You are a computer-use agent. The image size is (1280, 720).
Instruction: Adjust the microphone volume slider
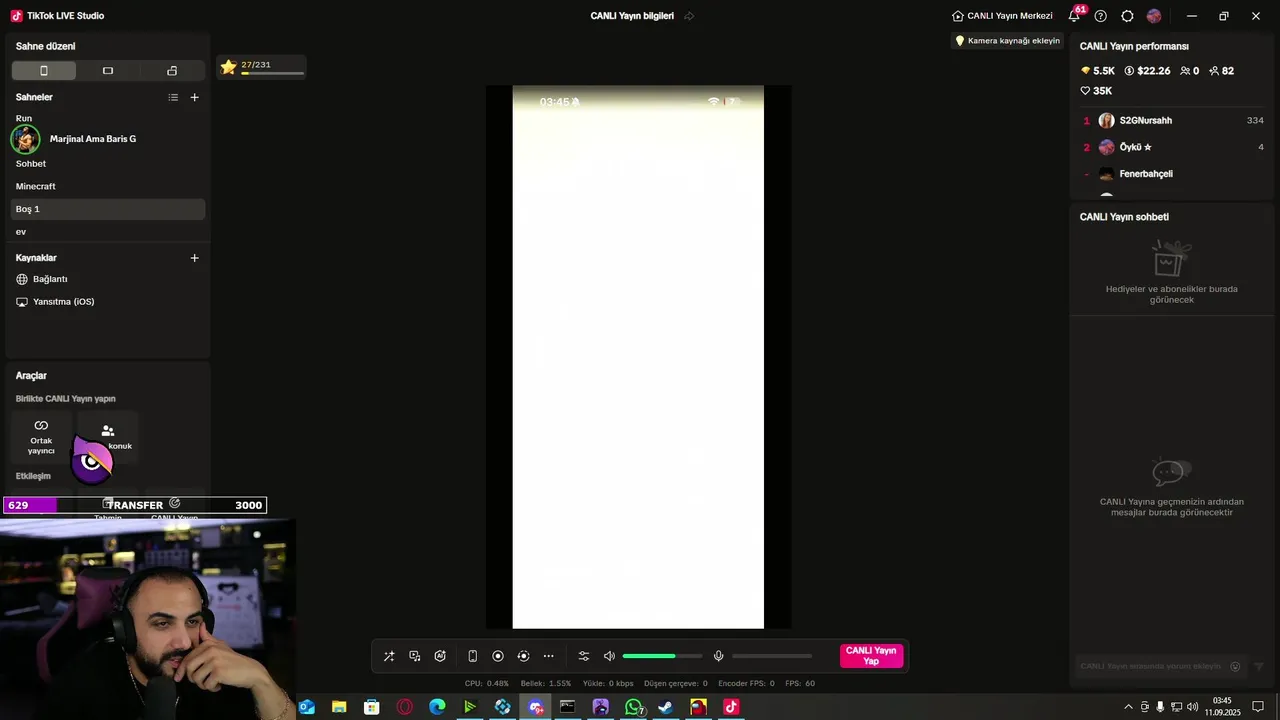tap(772, 656)
